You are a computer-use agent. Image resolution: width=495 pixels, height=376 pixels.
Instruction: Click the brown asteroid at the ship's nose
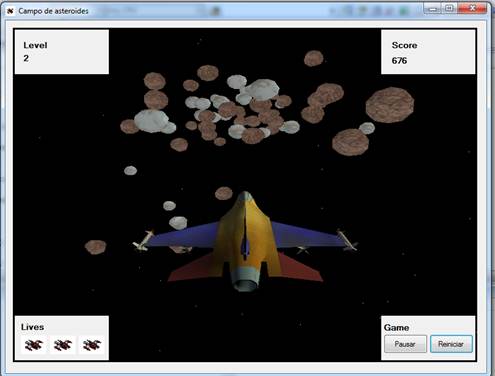point(224,193)
